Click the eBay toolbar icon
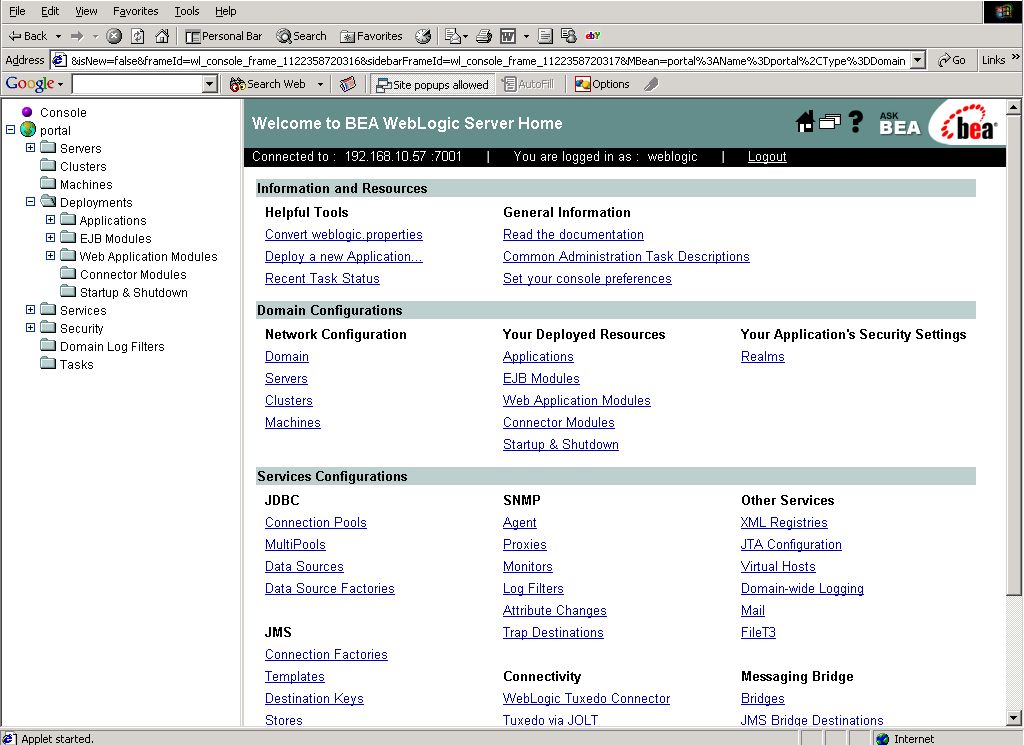Screen dimensions: 1024x745 pos(593,36)
